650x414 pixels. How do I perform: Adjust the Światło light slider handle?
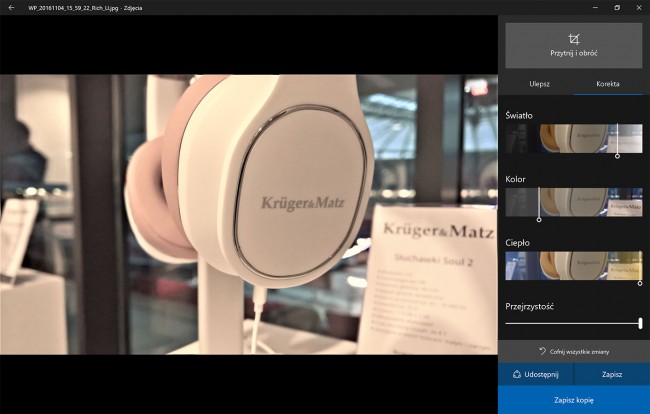(x=617, y=156)
